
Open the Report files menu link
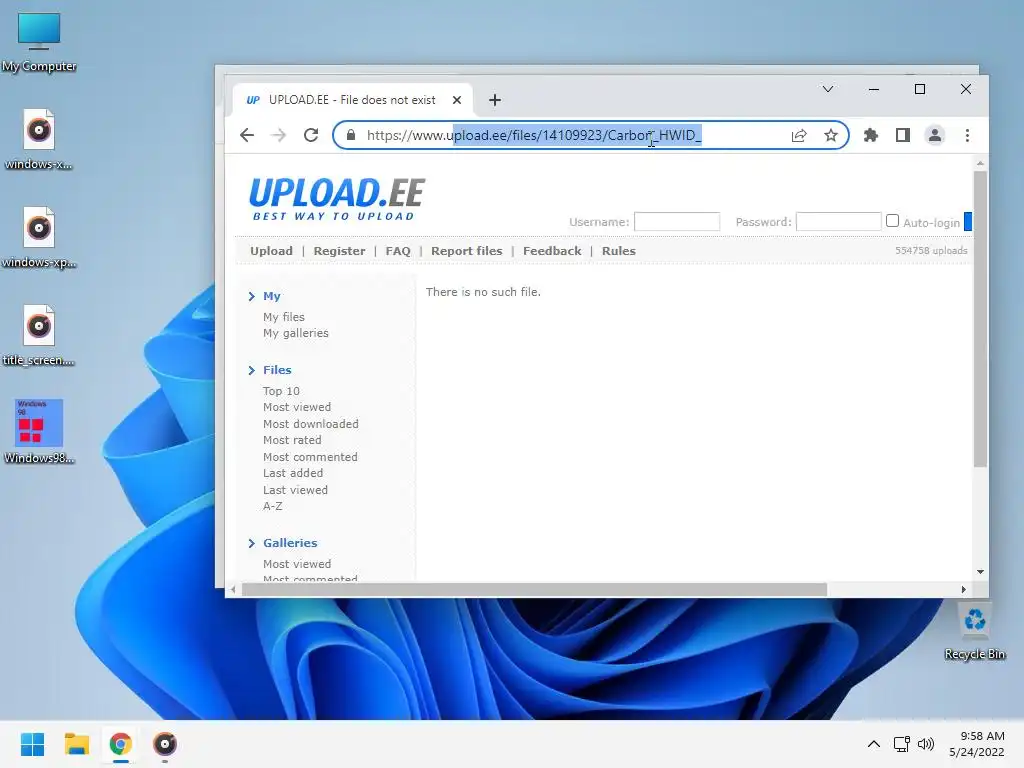[x=466, y=251]
